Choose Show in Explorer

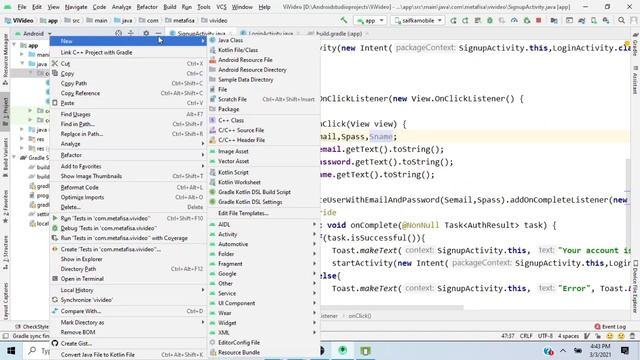(128, 259)
